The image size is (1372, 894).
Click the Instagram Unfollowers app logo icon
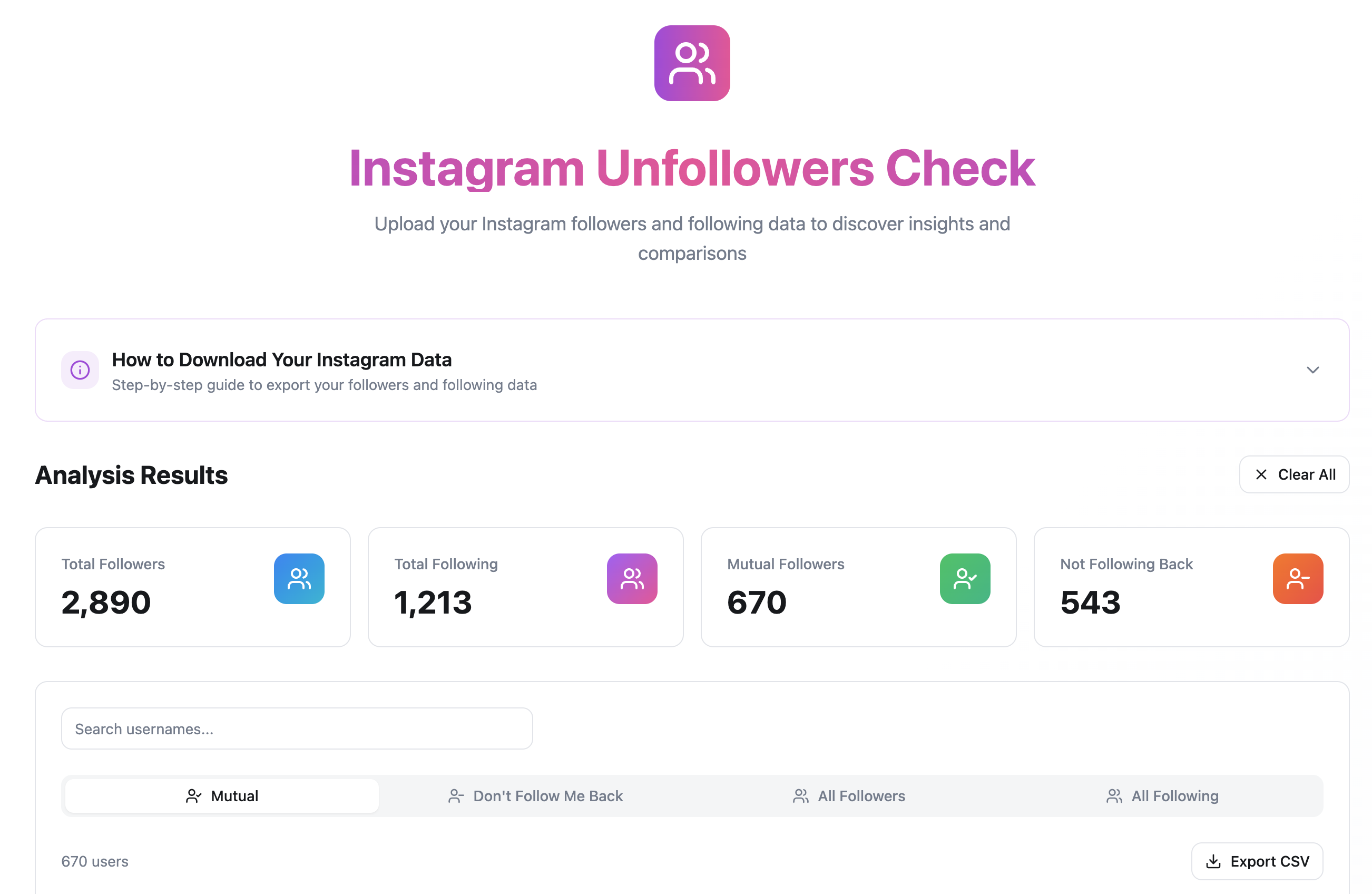tap(691, 63)
